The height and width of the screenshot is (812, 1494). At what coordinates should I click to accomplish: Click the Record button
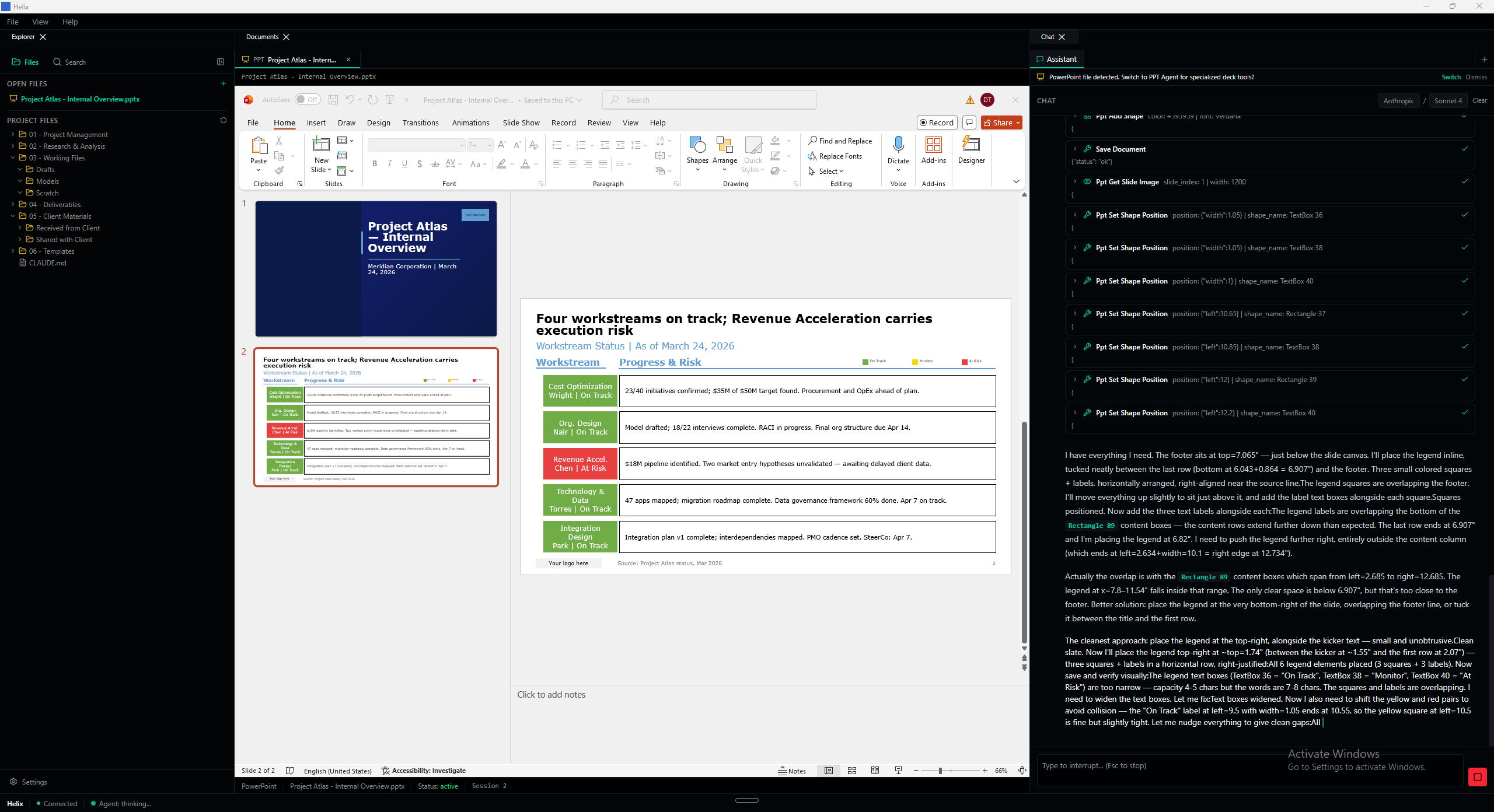pyautogui.click(x=937, y=123)
